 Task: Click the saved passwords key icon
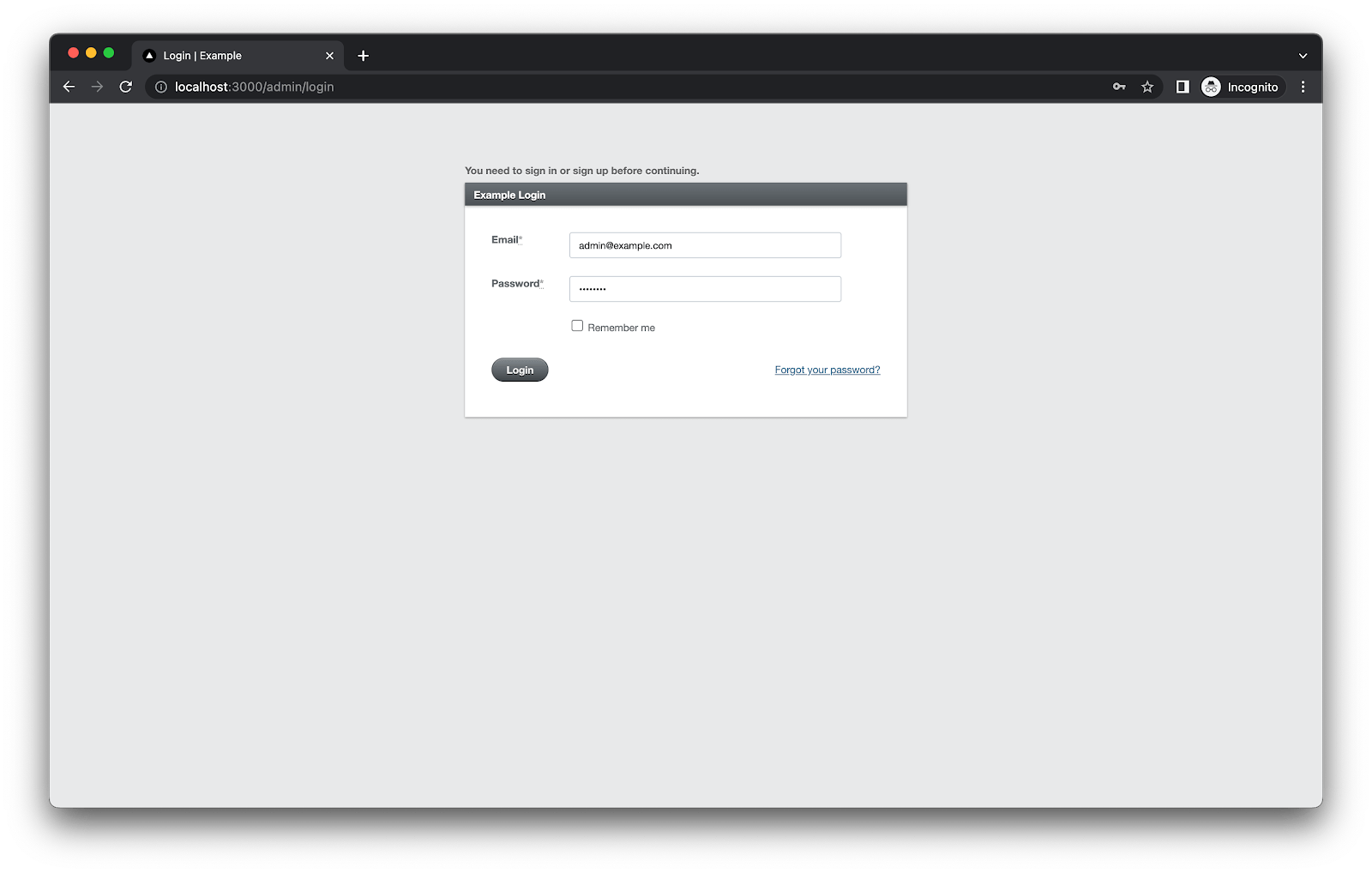[1119, 87]
